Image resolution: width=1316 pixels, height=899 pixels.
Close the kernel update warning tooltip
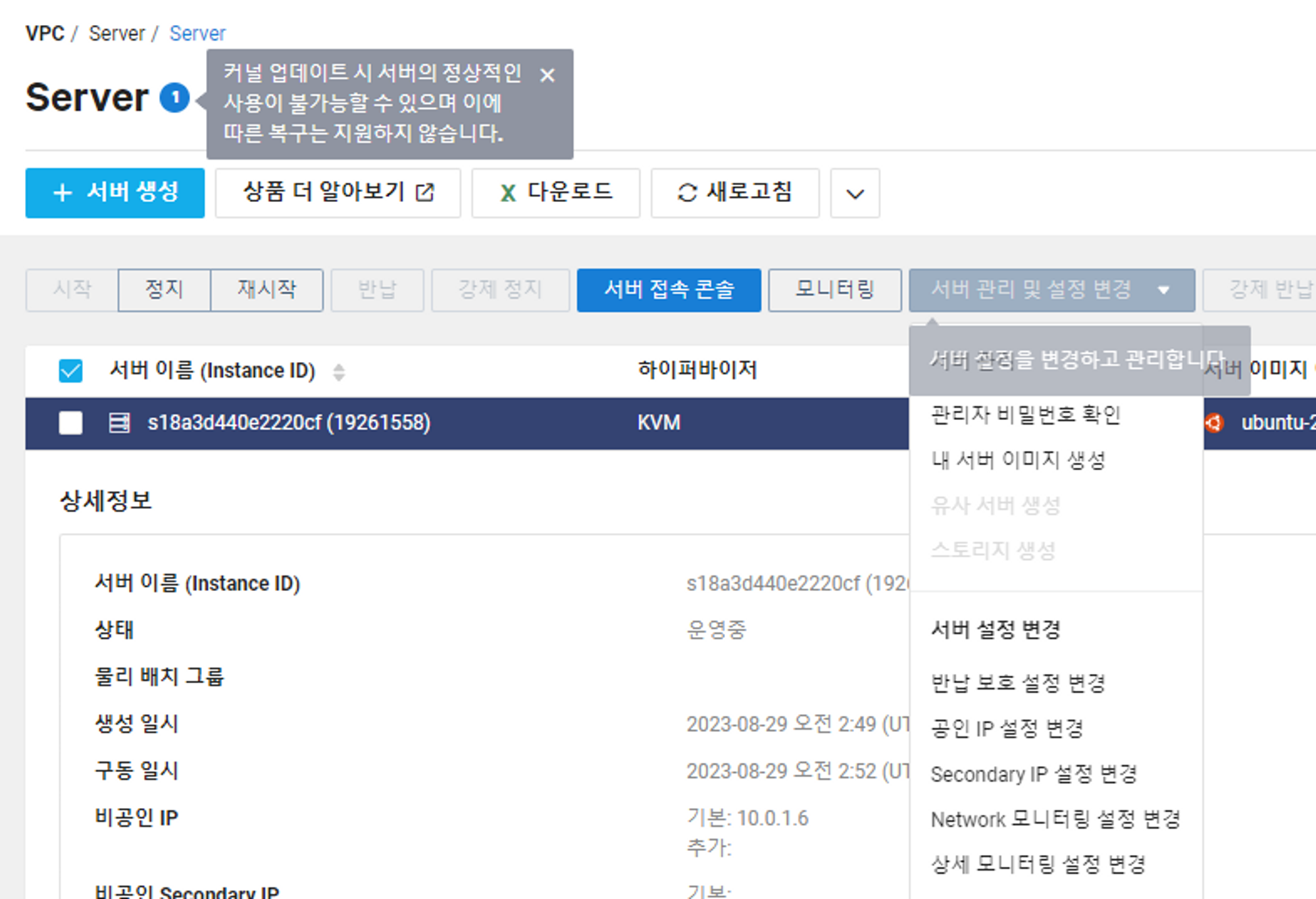(547, 75)
